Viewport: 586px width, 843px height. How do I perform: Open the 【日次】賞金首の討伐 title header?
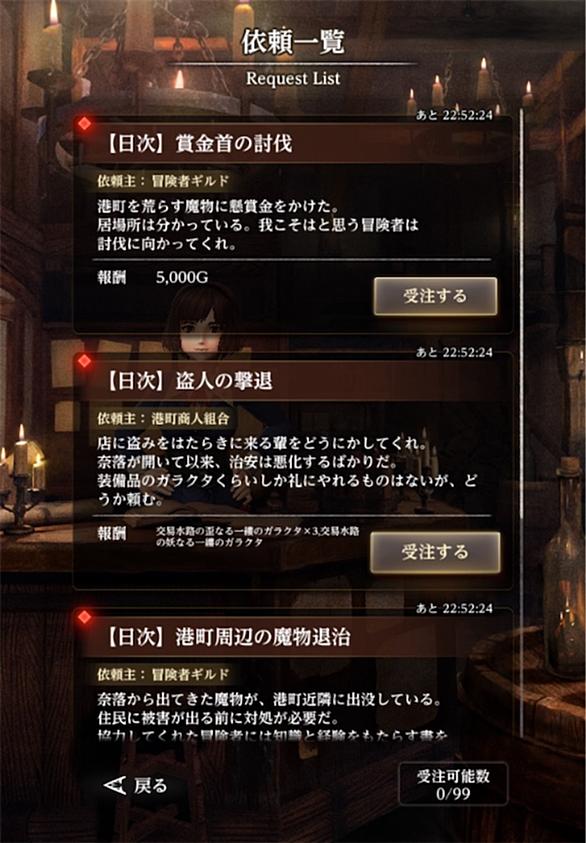(x=293, y=144)
